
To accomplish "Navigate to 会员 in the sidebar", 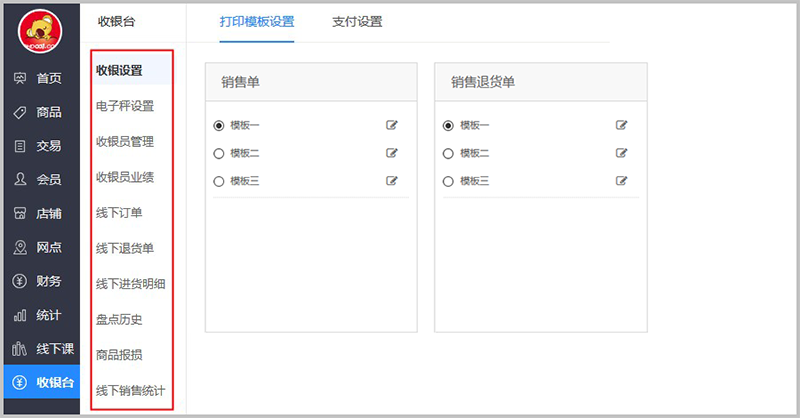I will pos(40,180).
